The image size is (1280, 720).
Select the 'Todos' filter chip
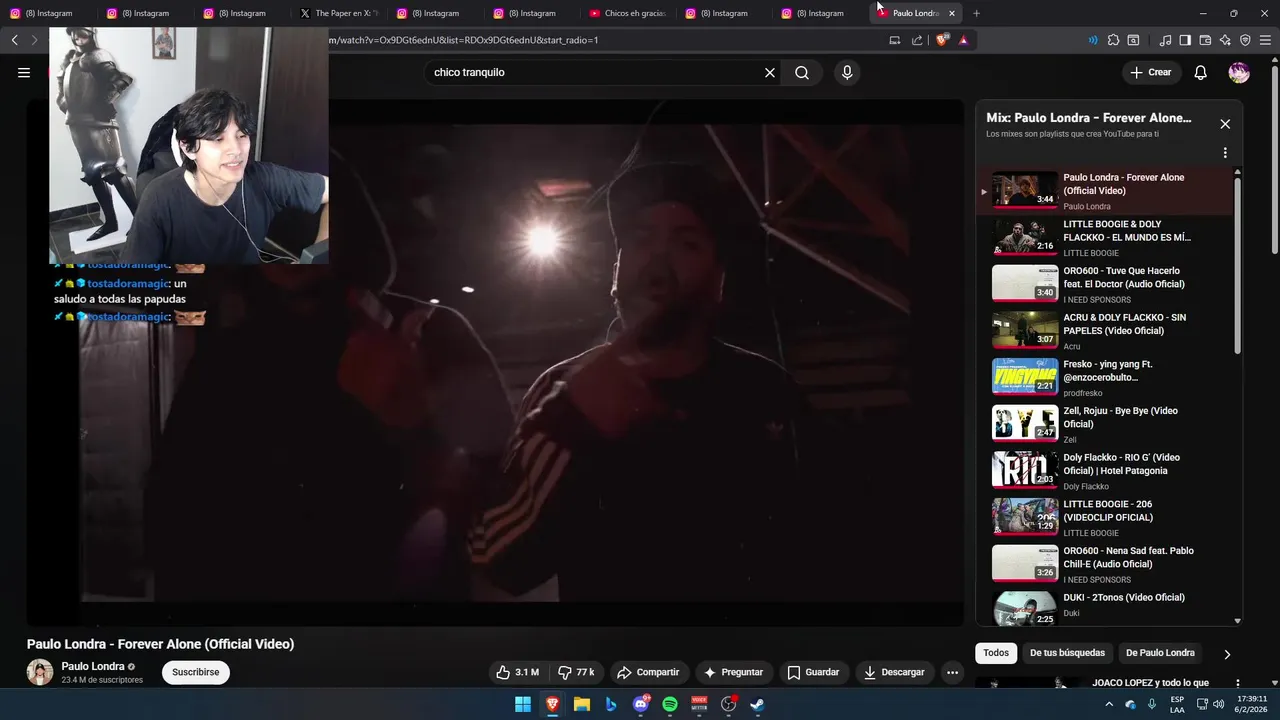coord(996,653)
